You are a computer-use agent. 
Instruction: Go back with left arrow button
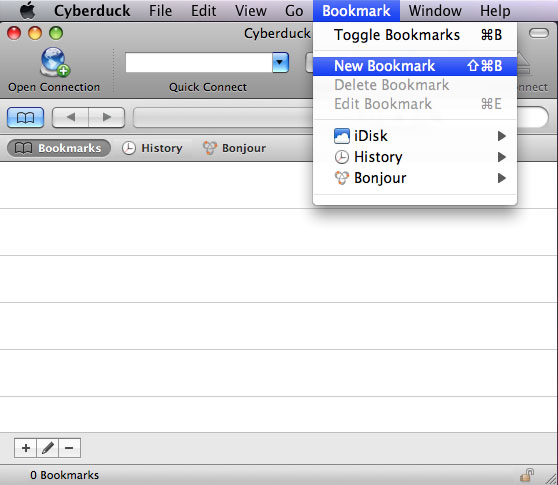pos(70,117)
